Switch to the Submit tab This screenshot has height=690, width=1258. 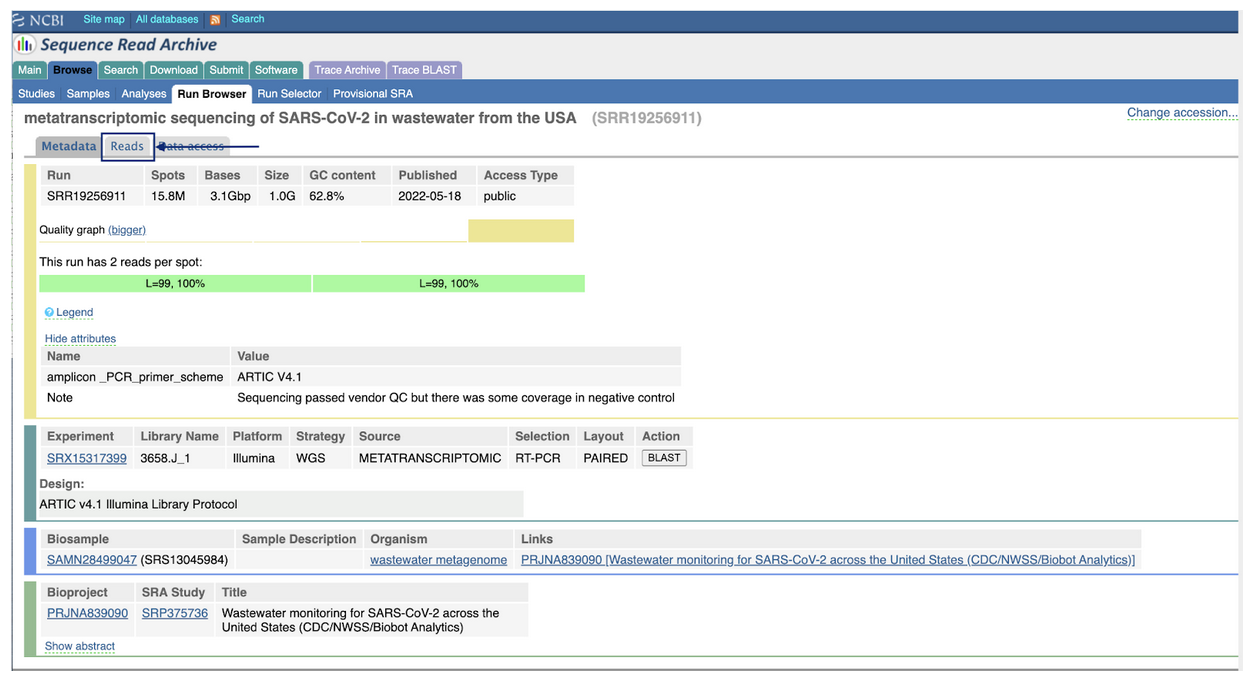(226, 70)
